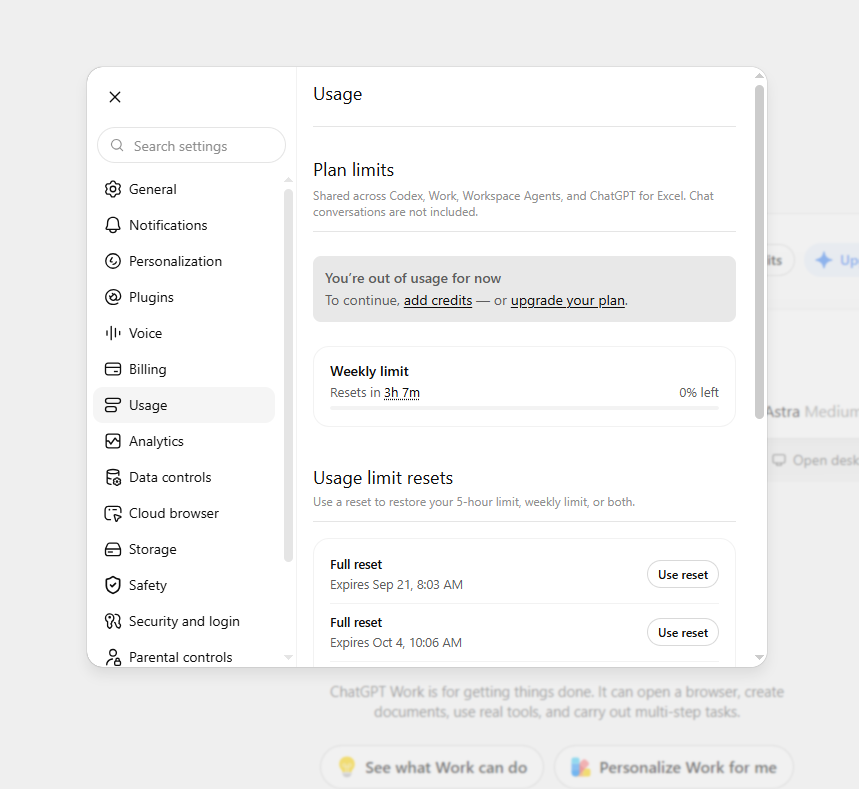859x789 pixels.
Task: Click the General gear icon
Action: (x=113, y=189)
